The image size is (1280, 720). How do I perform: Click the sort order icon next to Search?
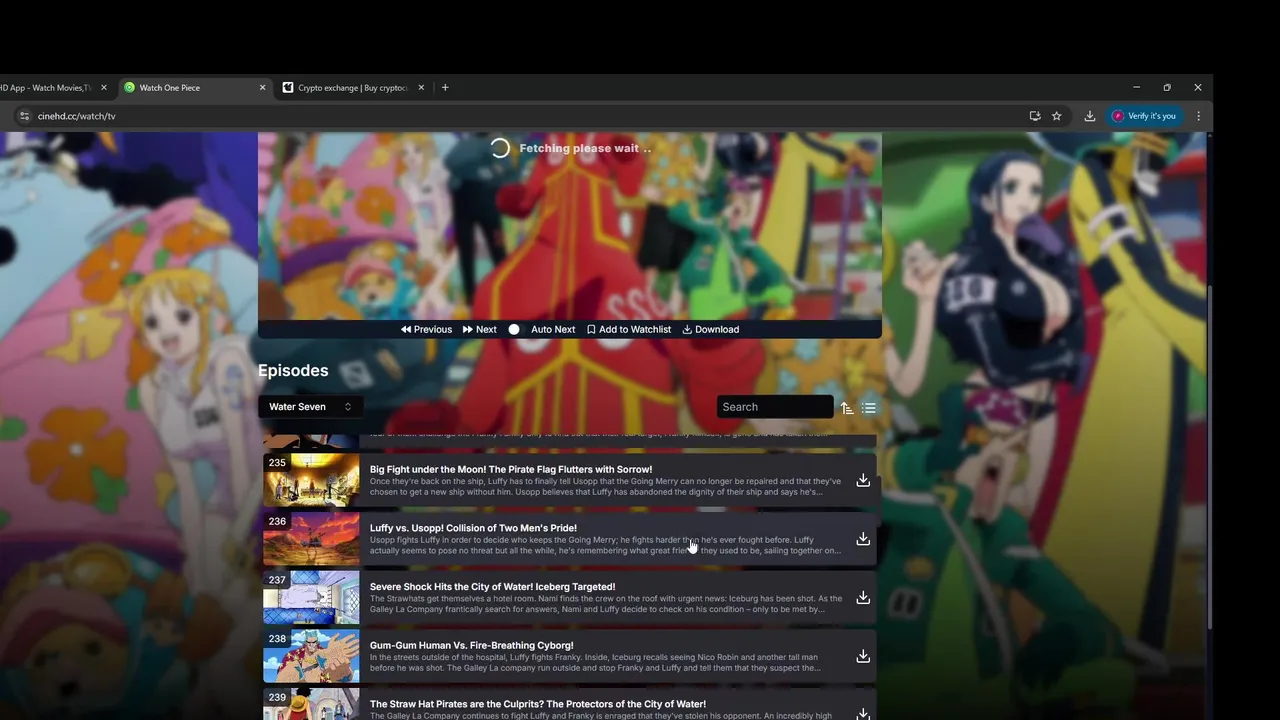(847, 408)
